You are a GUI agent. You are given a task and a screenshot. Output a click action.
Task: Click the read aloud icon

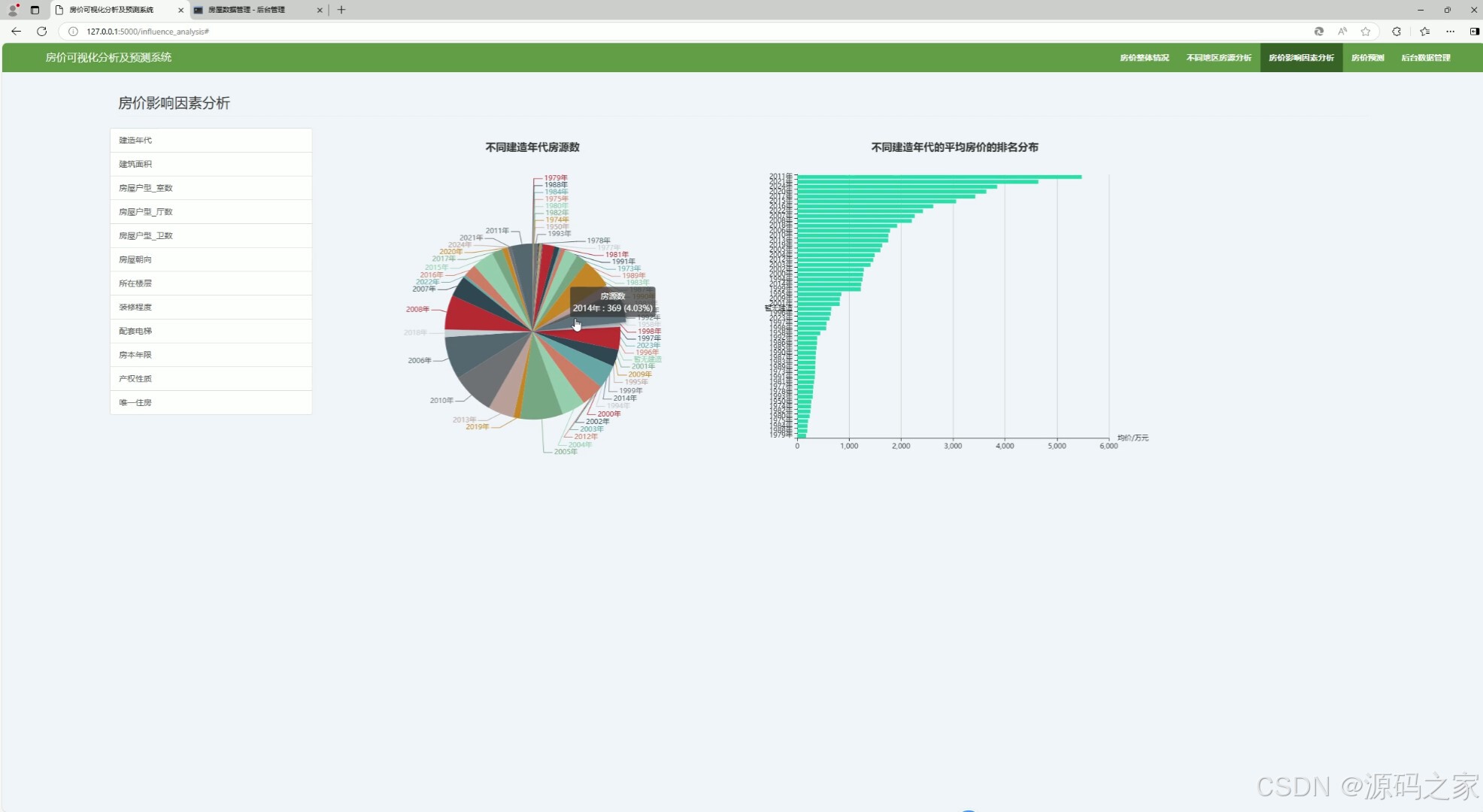1342,32
